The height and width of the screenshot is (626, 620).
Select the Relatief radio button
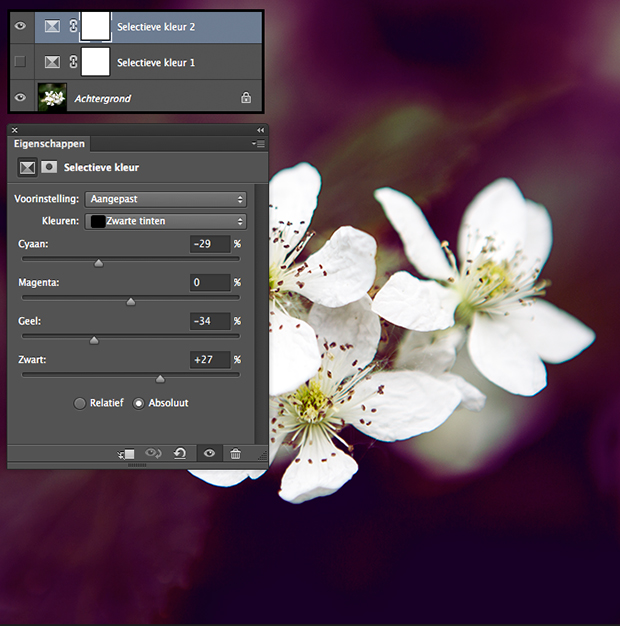click(x=79, y=403)
